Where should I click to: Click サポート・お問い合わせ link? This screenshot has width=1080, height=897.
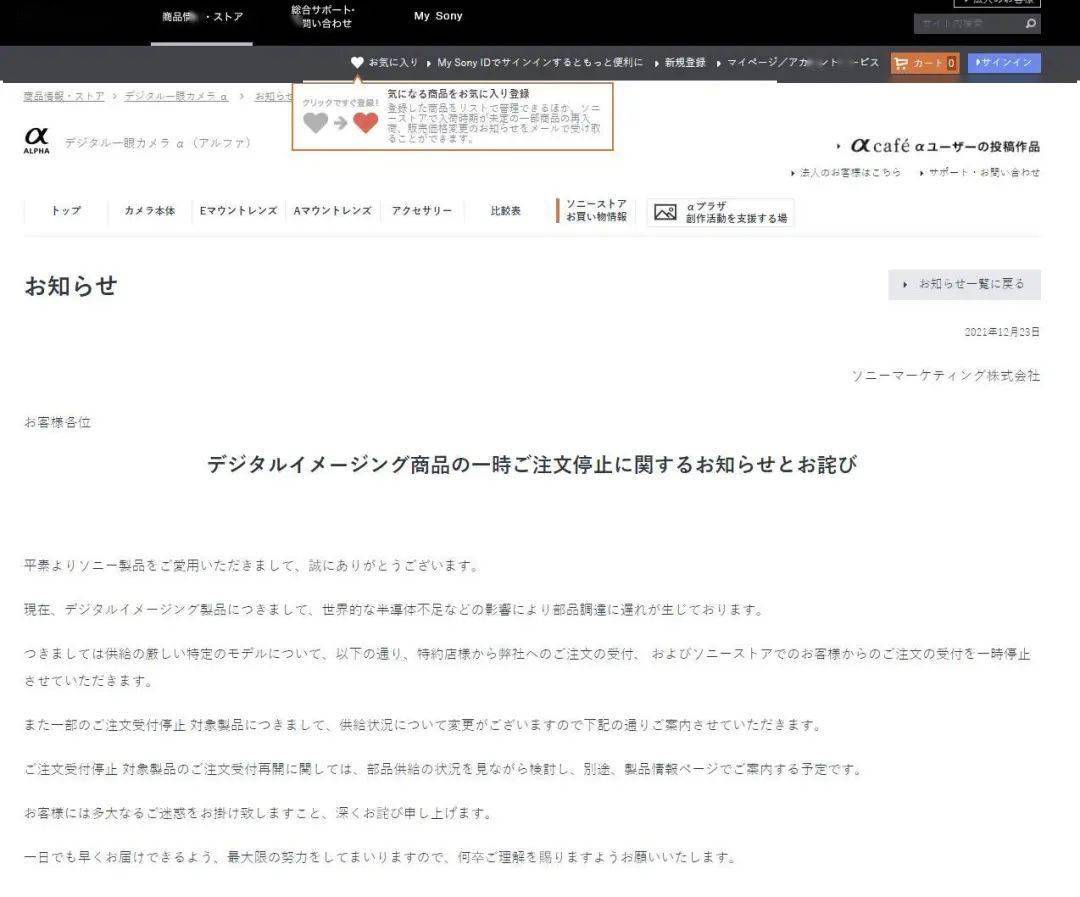984,173
